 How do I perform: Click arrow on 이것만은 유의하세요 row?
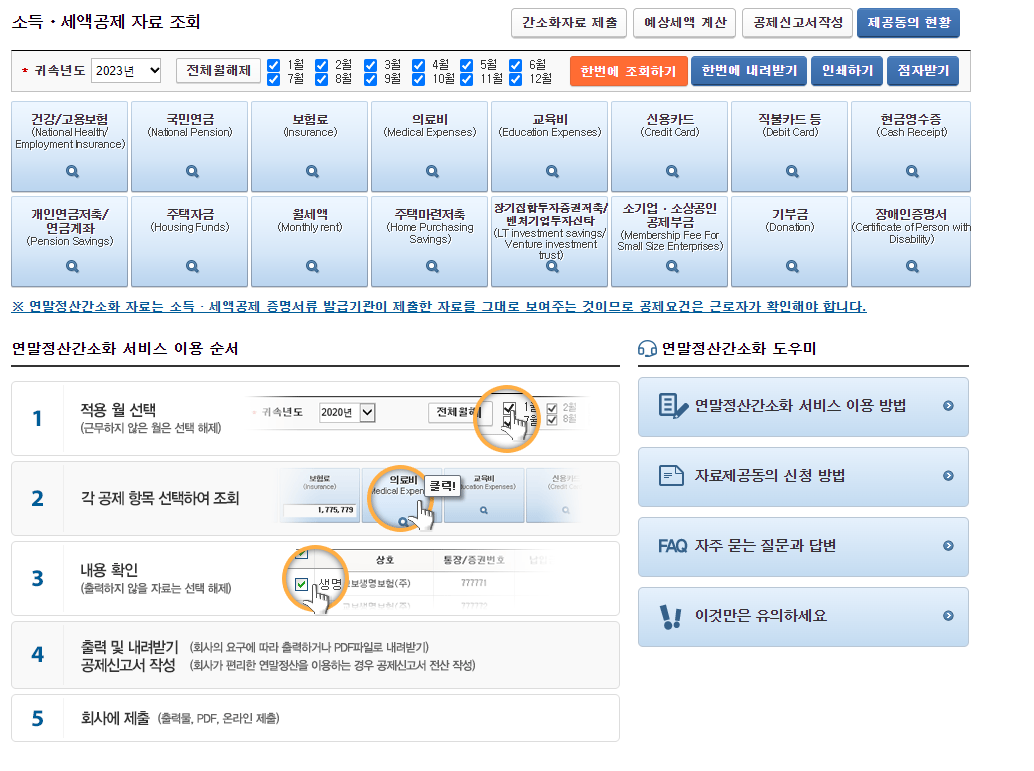948,615
